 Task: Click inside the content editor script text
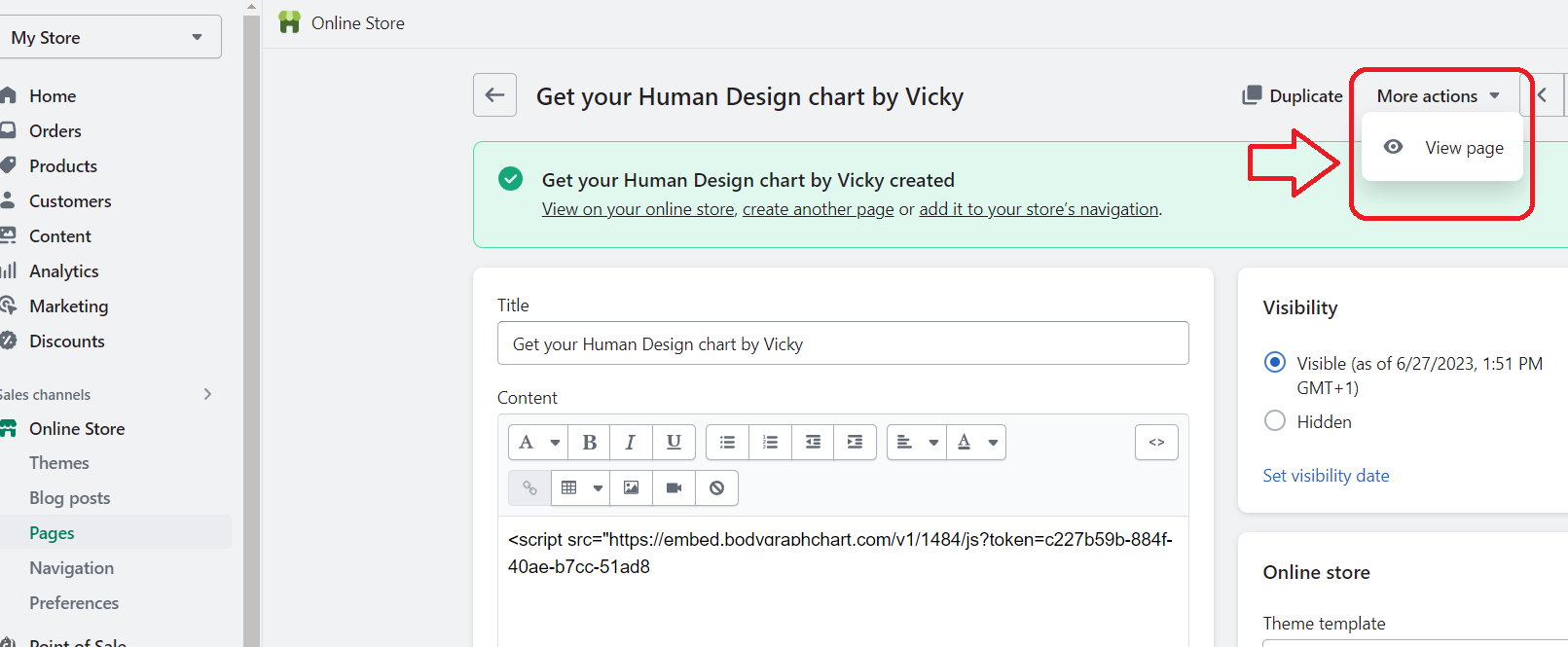840,553
